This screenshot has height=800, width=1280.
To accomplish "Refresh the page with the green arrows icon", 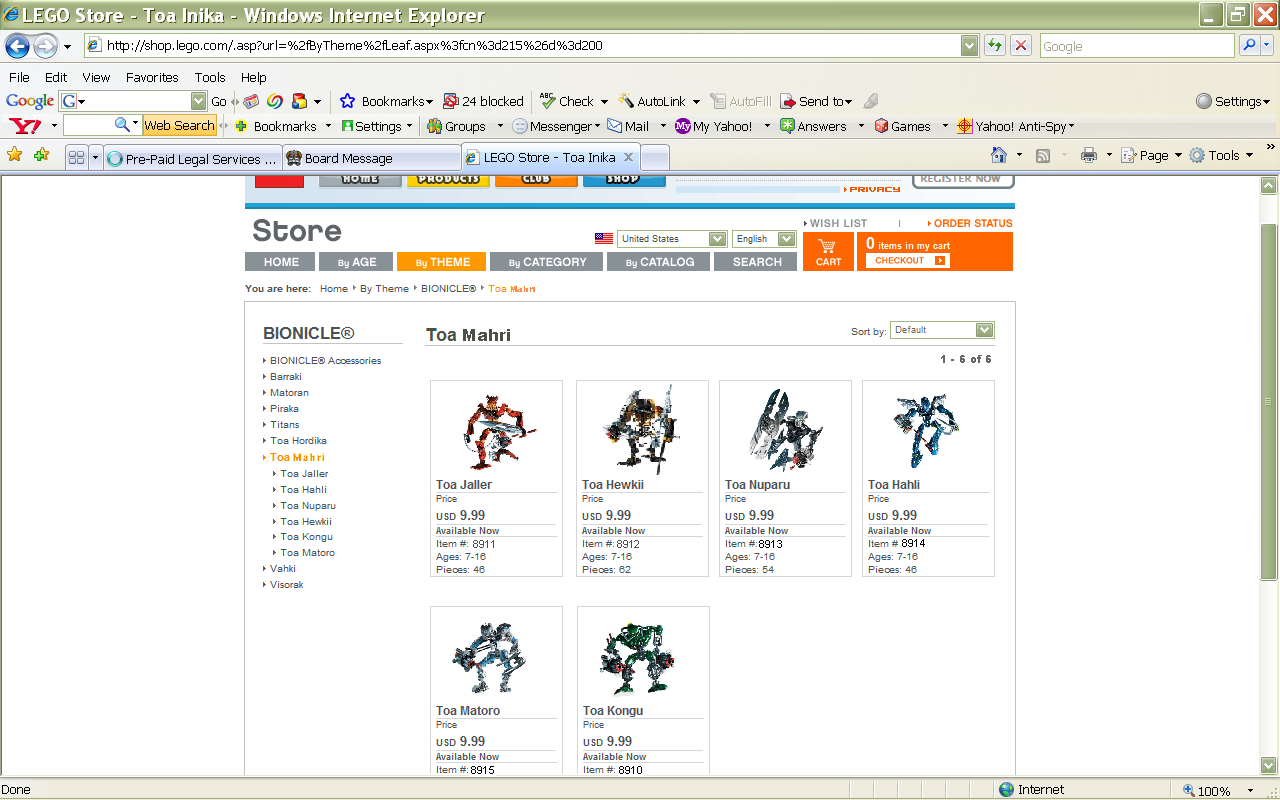I will (x=994, y=46).
